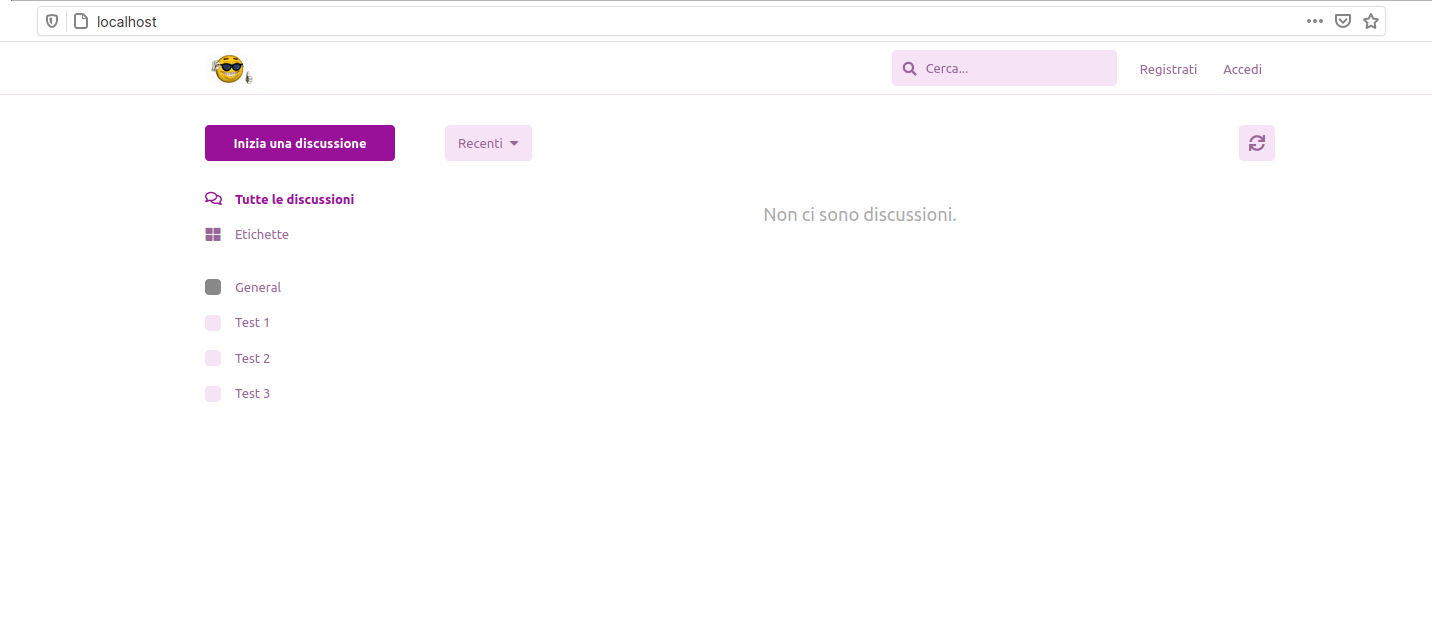Click the page info icon before localhost
The image size is (1432, 634).
pyautogui.click(x=81, y=21)
